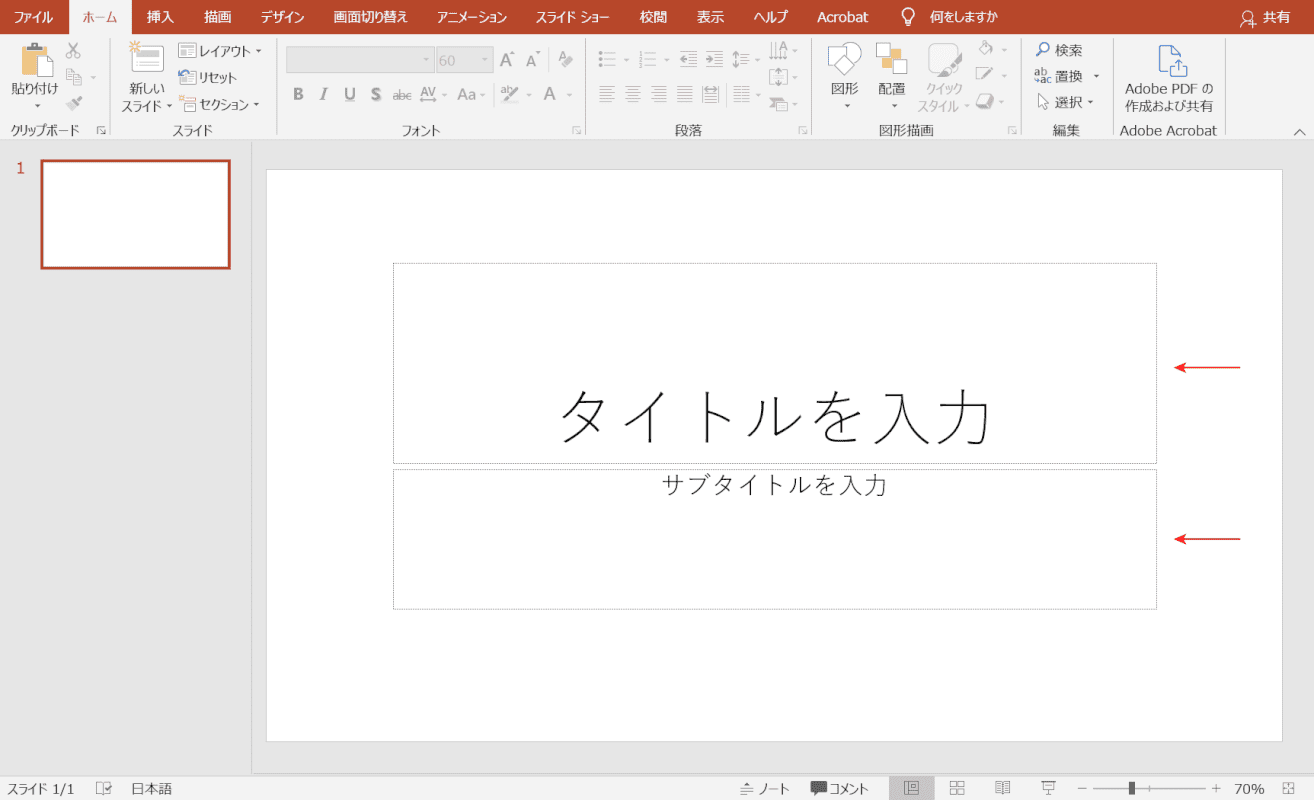
Task: Toggle Align Left paragraph alignment
Action: [x=607, y=95]
